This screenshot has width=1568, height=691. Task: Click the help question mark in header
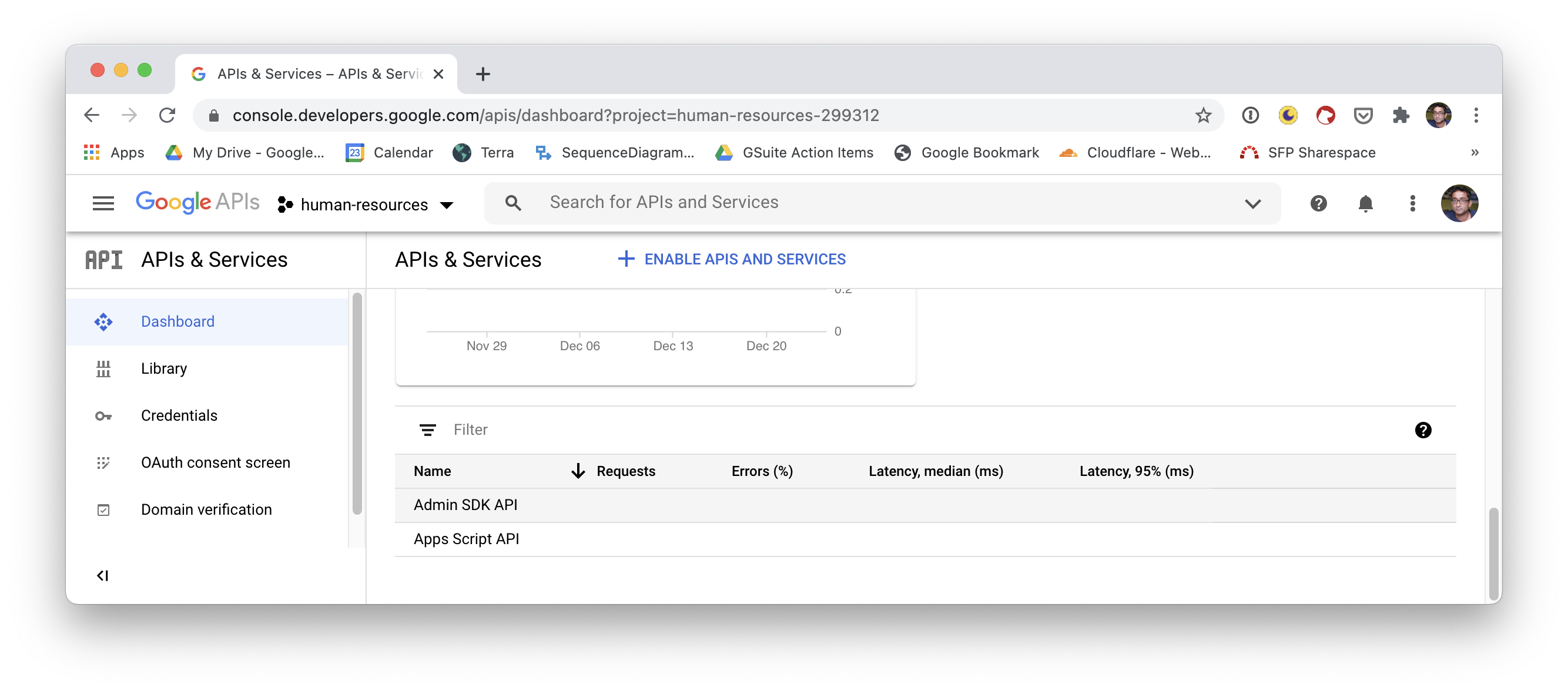point(1318,203)
